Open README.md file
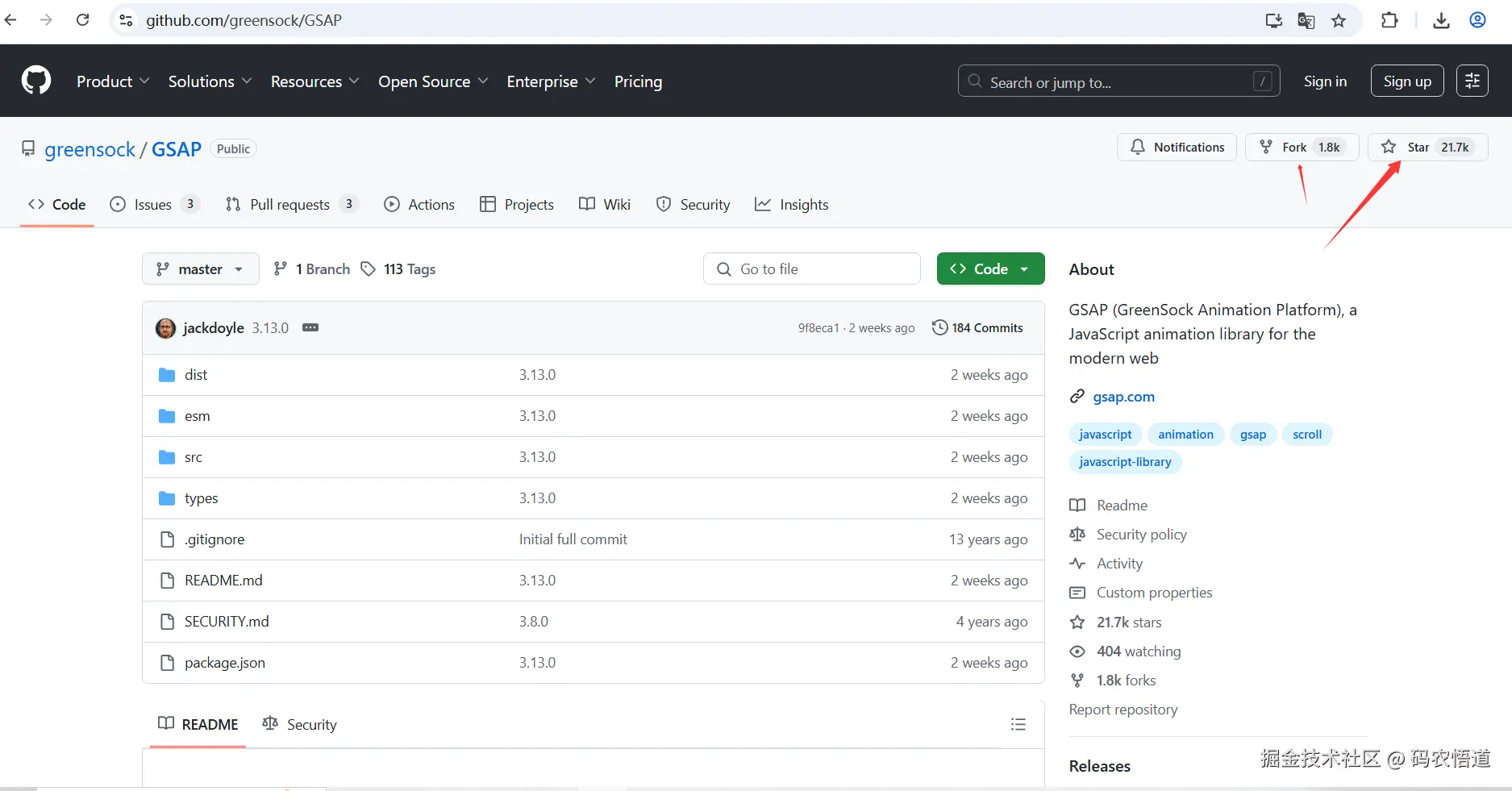Viewport: 1512px width, 791px height. pos(223,581)
